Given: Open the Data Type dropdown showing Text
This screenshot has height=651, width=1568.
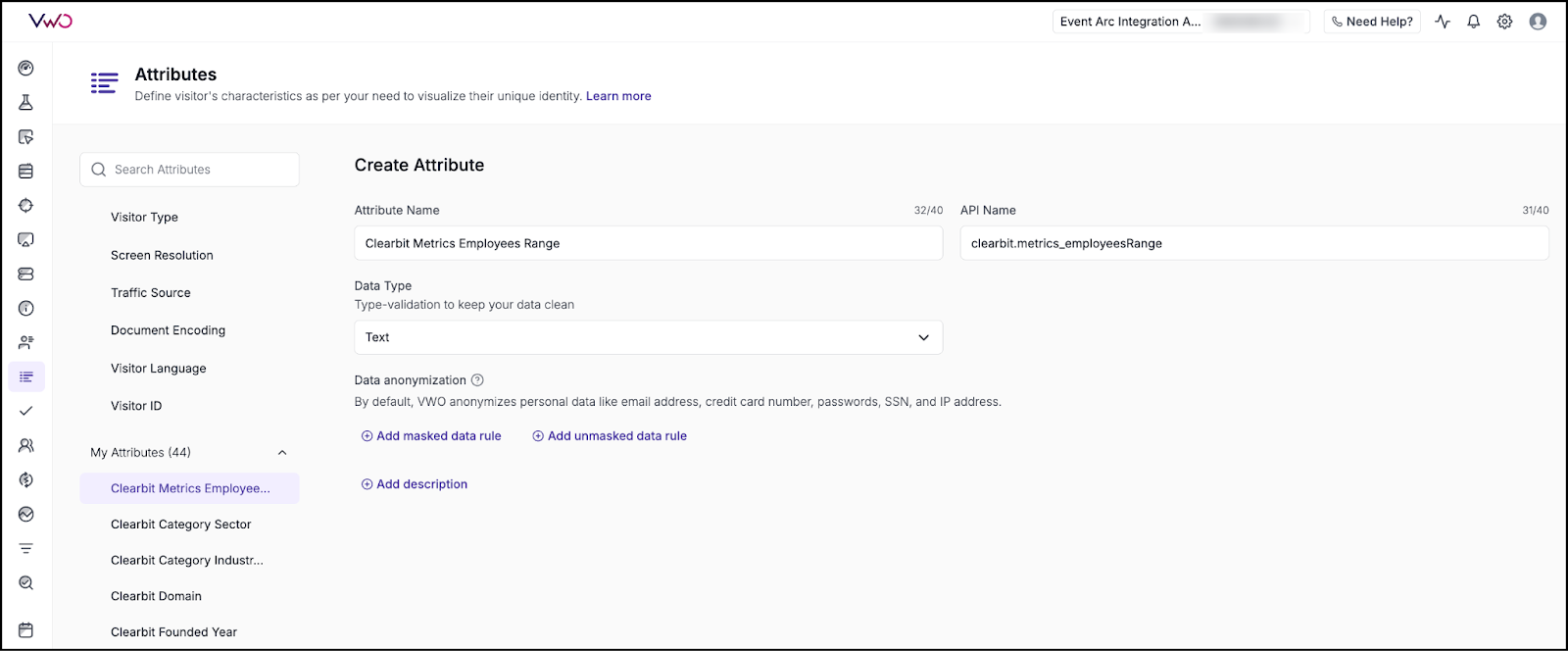Looking at the screenshot, I should coord(649,337).
